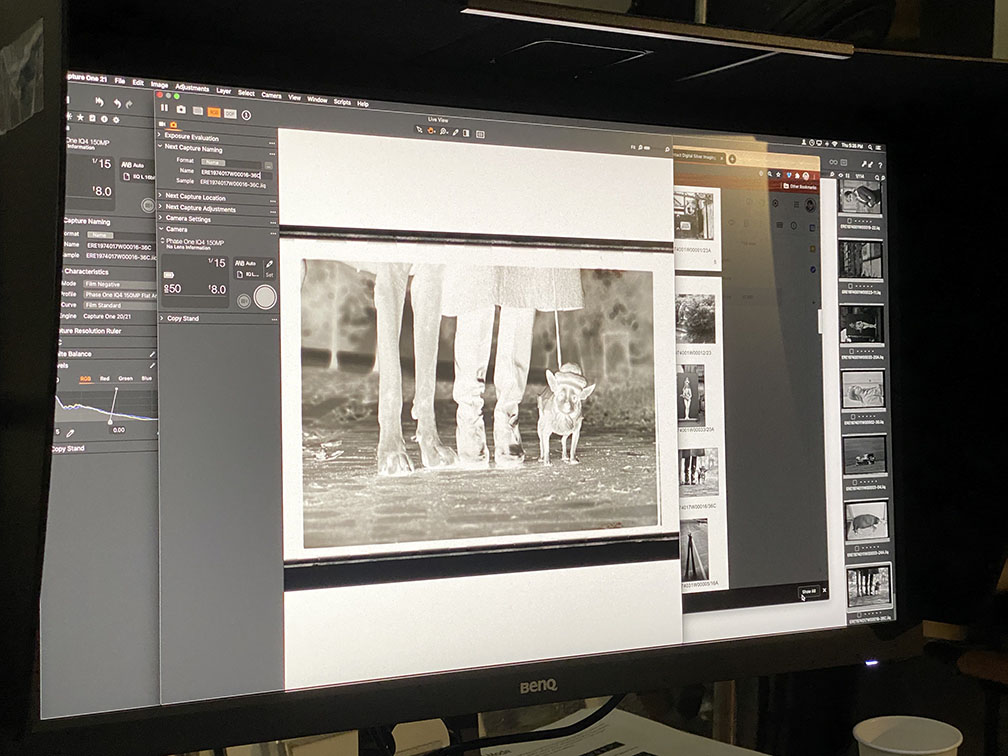The image size is (1008, 756).
Task: Open the gear tool tab in main window
Action: (x=116, y=120)
